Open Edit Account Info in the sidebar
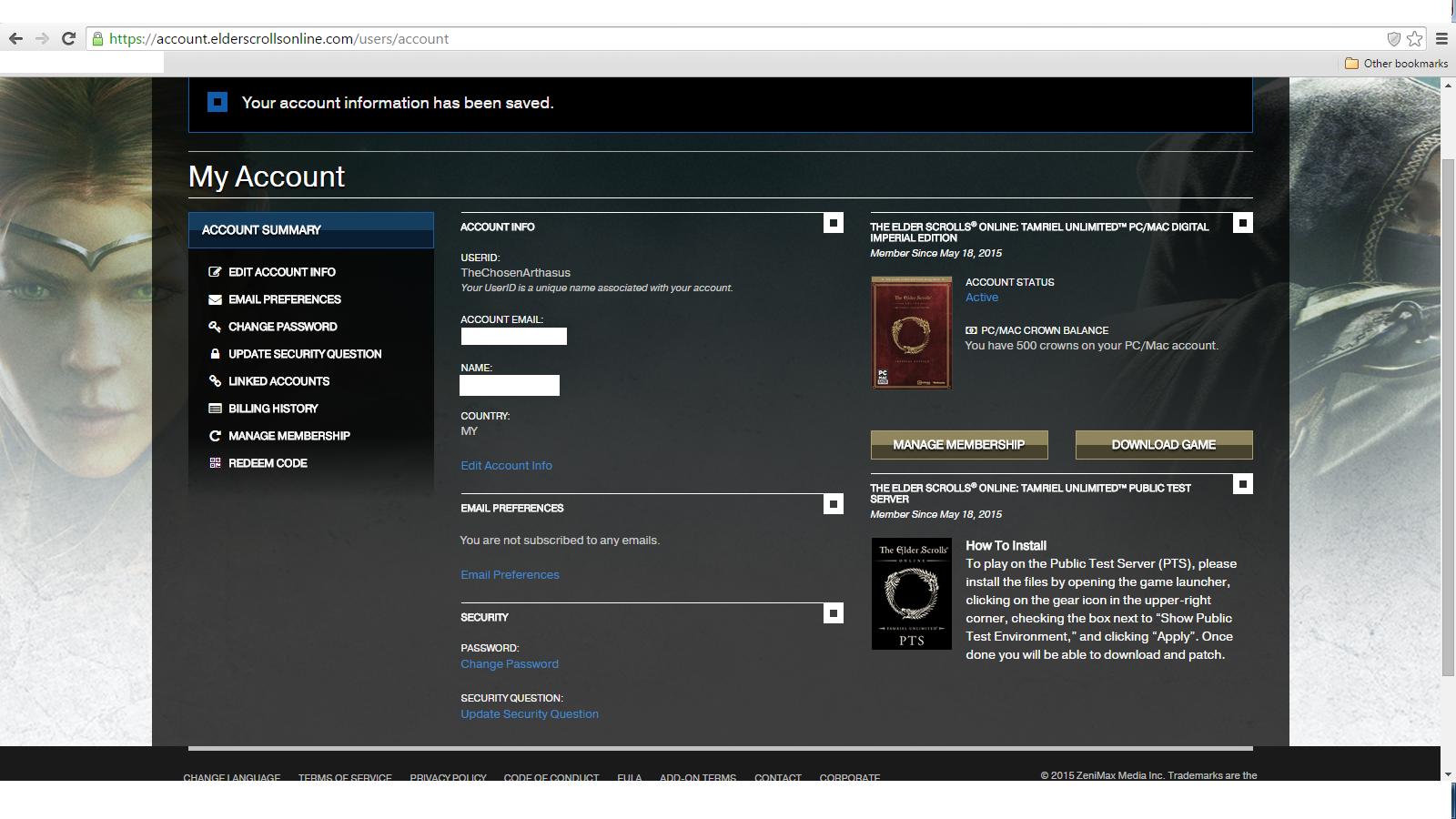Image resolution: width=1456 pixels, height=819 pixels. [x=282, y=272]
